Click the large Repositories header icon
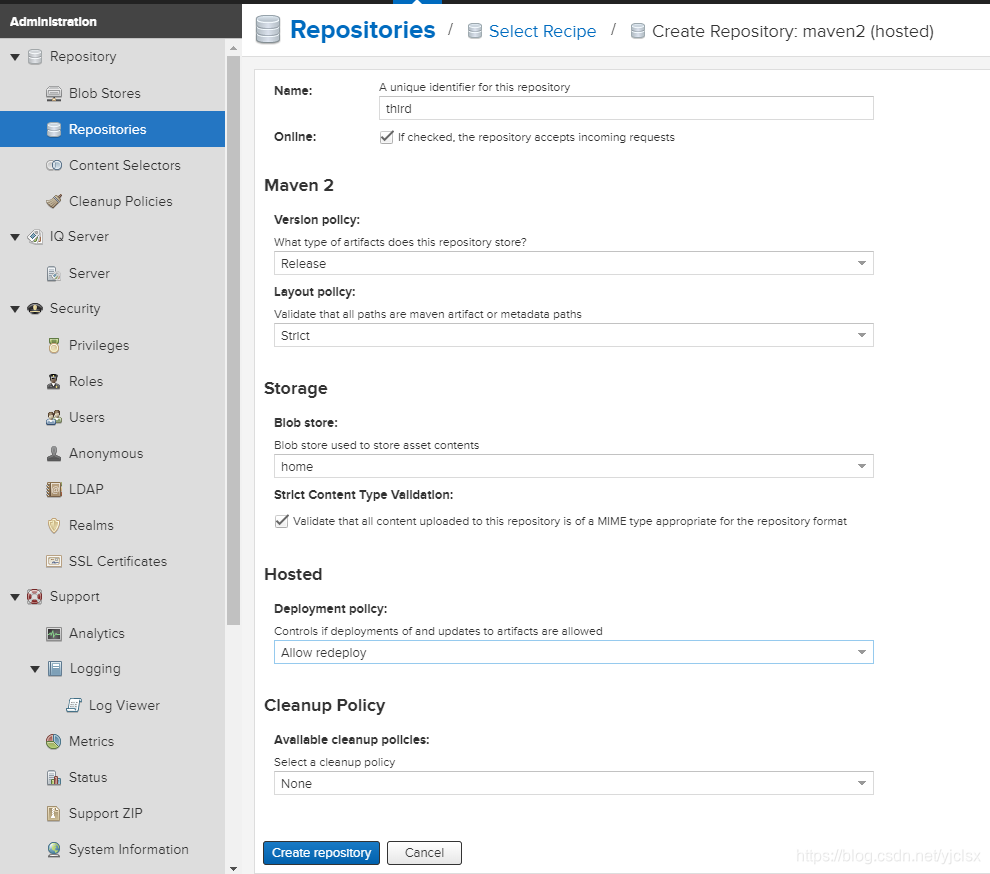Screen dimensions: 990x874 268,30
